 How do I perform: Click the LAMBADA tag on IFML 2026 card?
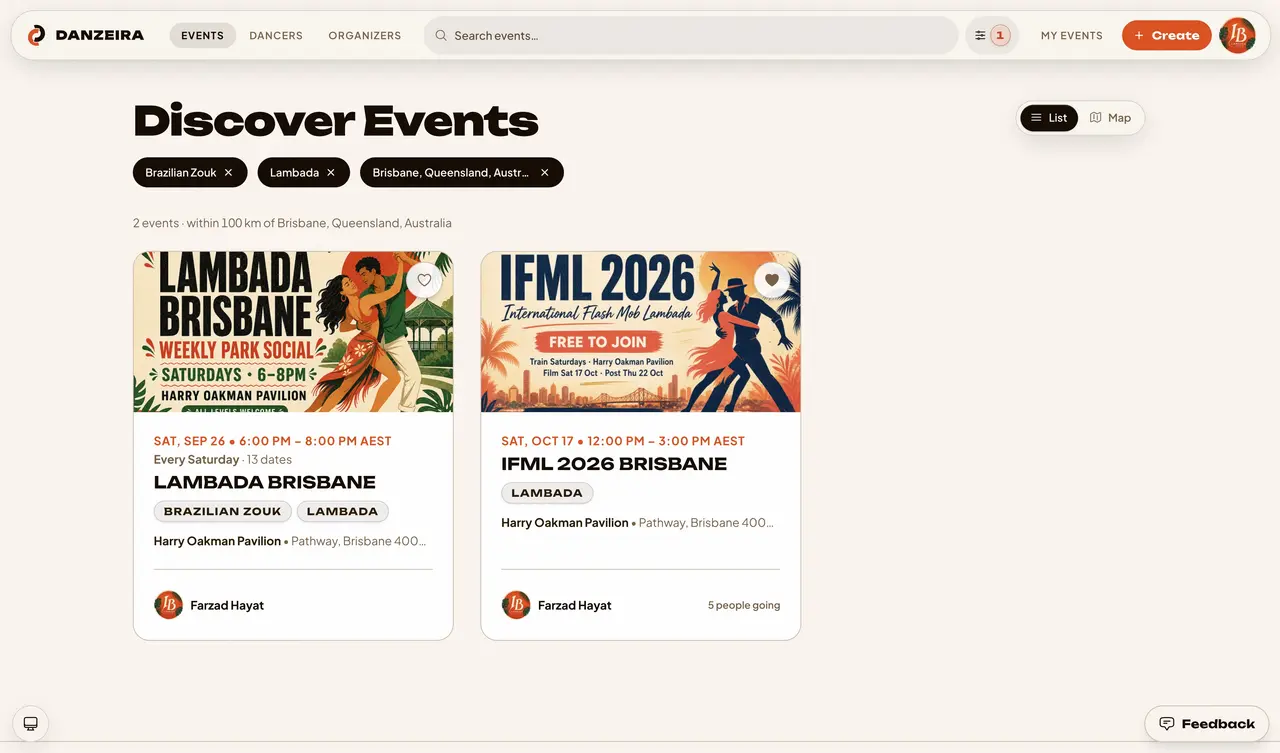[x=547, y=493]
